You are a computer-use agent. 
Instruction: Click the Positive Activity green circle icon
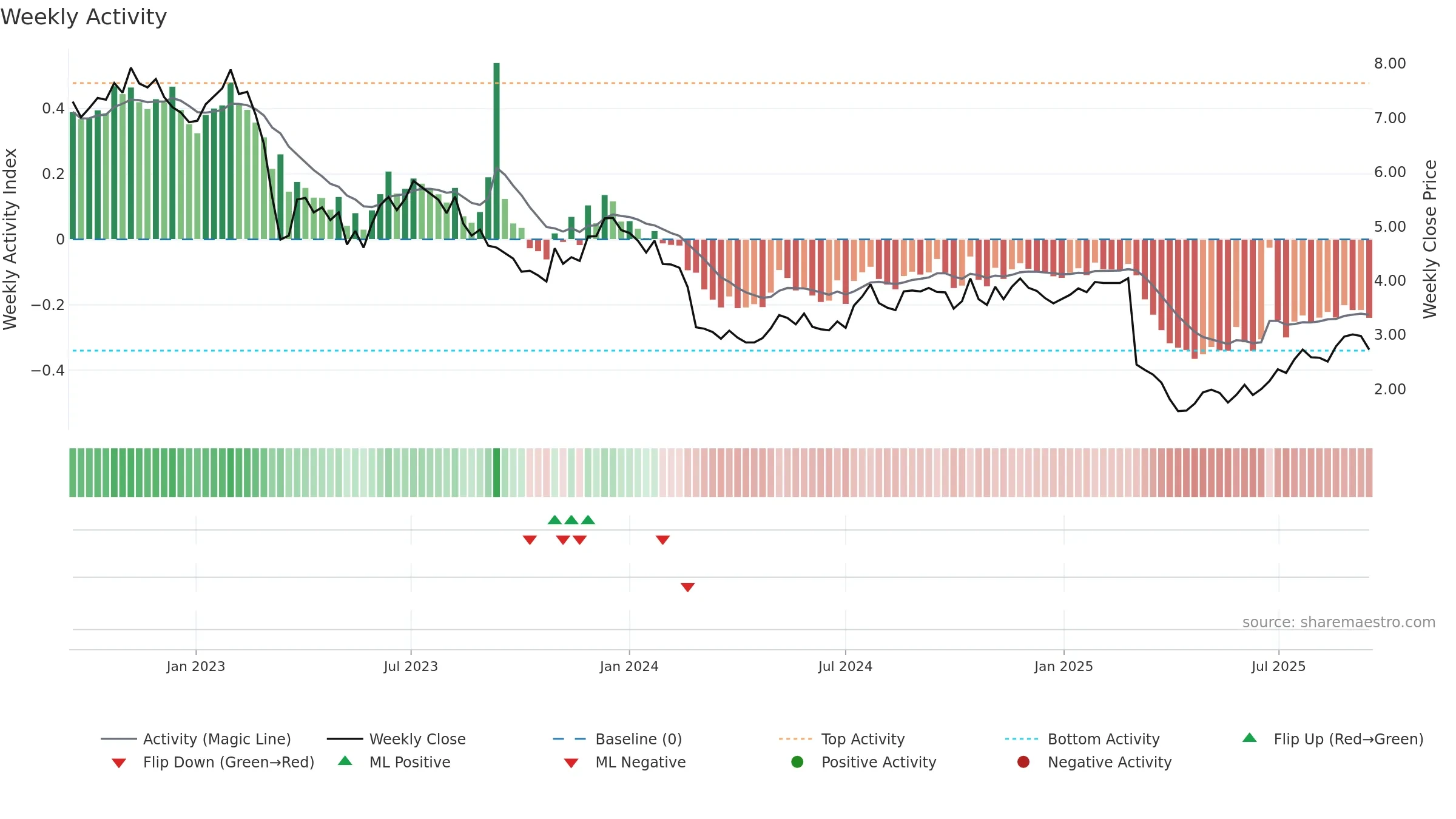[798, 762]
